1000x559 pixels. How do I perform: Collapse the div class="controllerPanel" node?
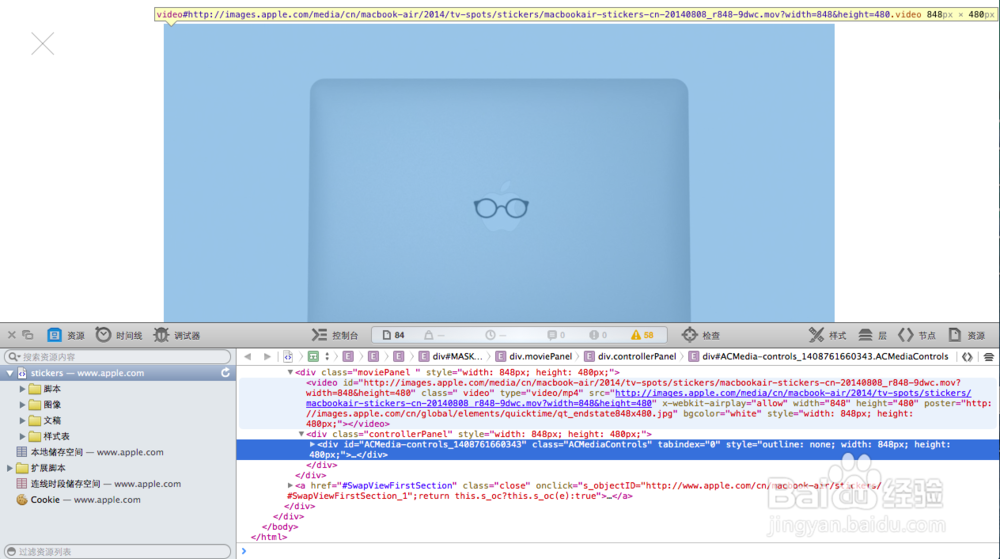301,434
